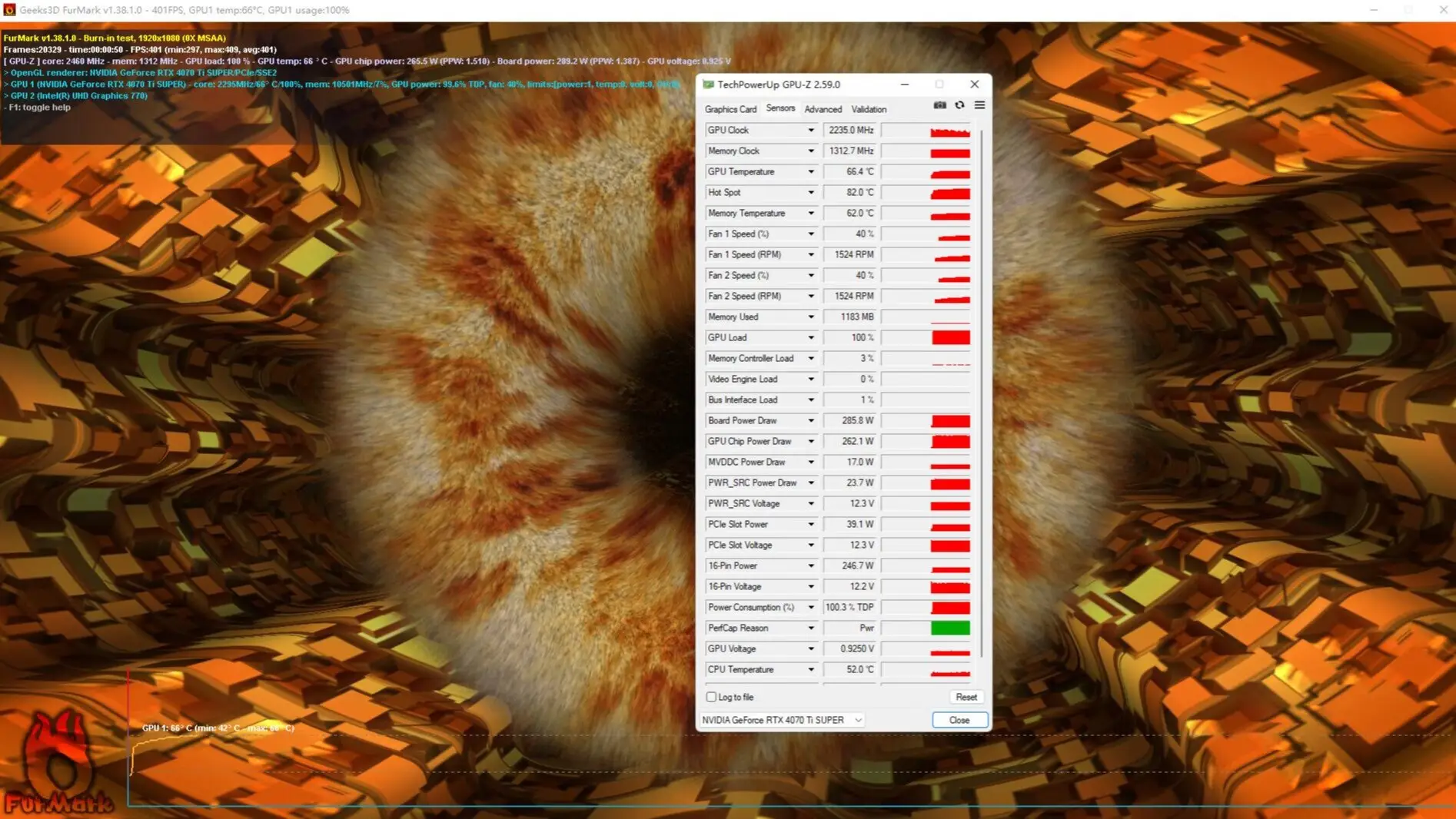Expand the GPU Clock sensor dropdown

pyautogui.click(x=810, y=131)
